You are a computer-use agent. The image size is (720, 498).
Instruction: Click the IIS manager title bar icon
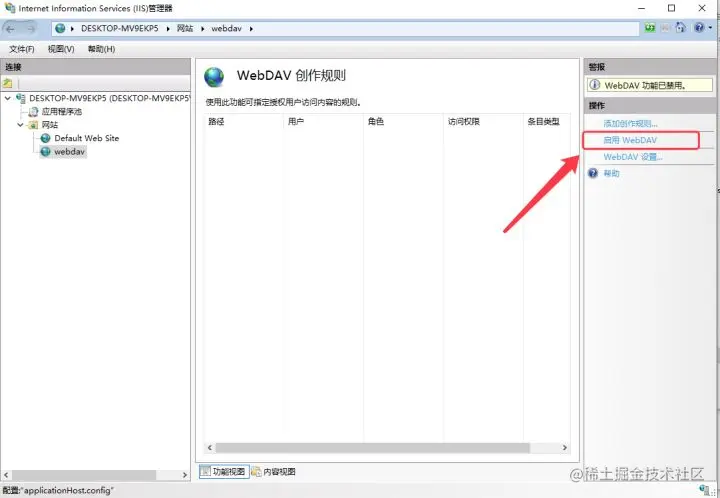click(x=10, y=8)
